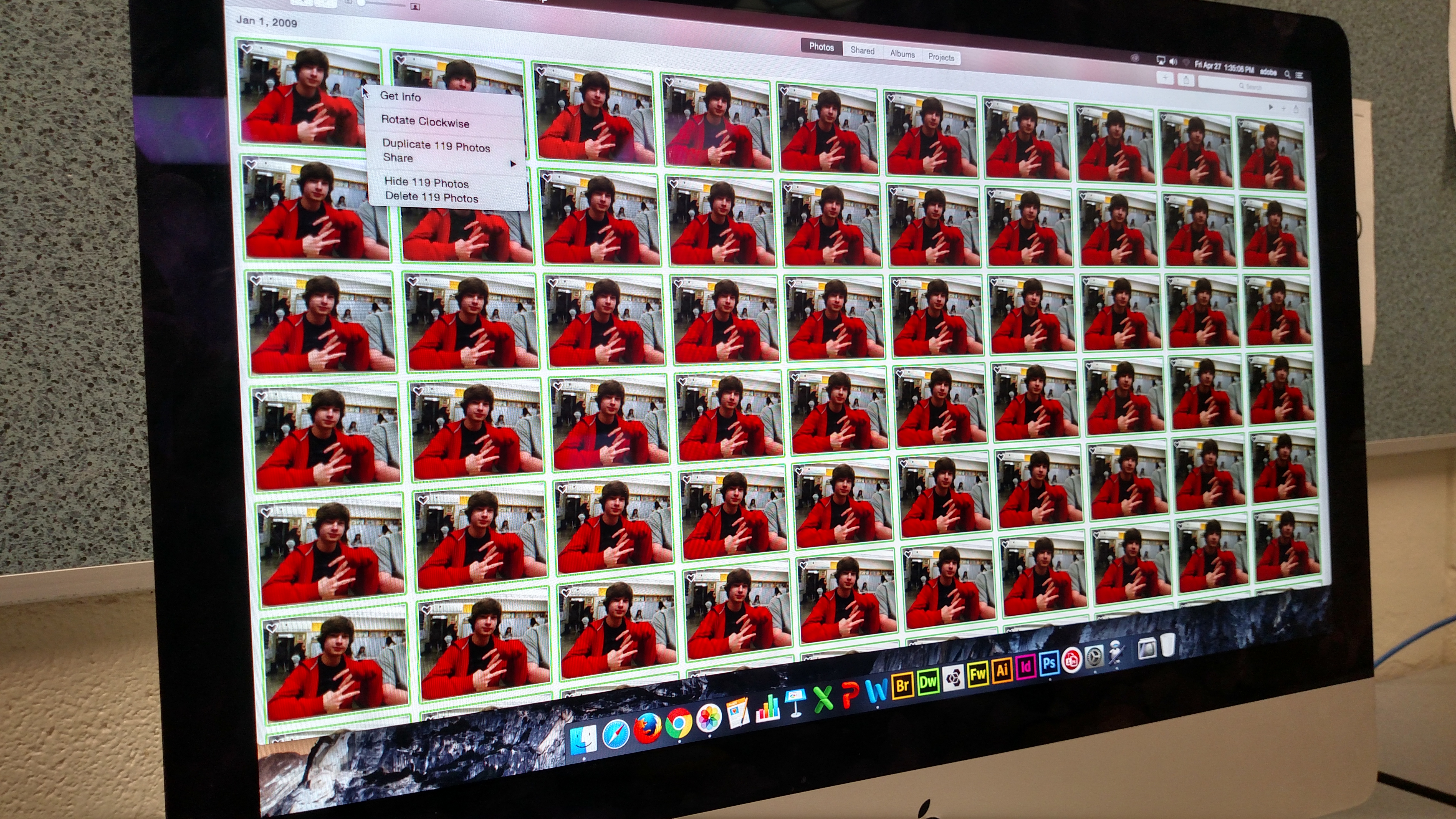The width and height of the screenshot is (1456, 819).
Task: Expand the Share submenu arrow
Action: (513, 164)
